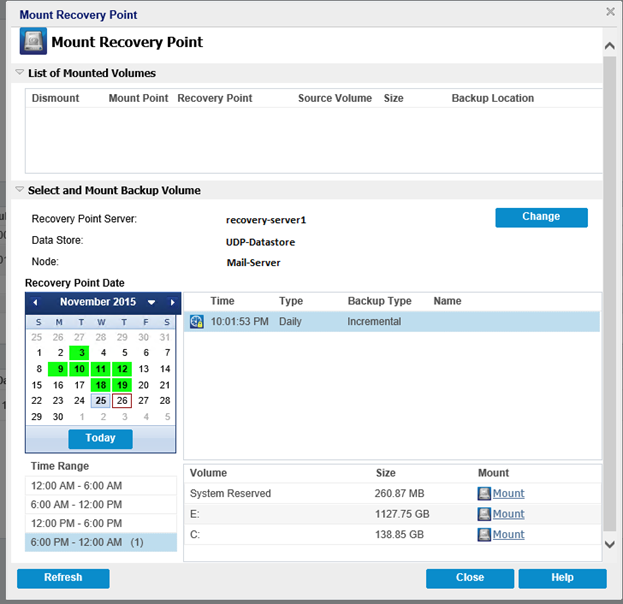Image resolution: width=623 pixels, height=604 pixels.
Task: Click the Change button for recovery server
Action: (x=541, y=217)
